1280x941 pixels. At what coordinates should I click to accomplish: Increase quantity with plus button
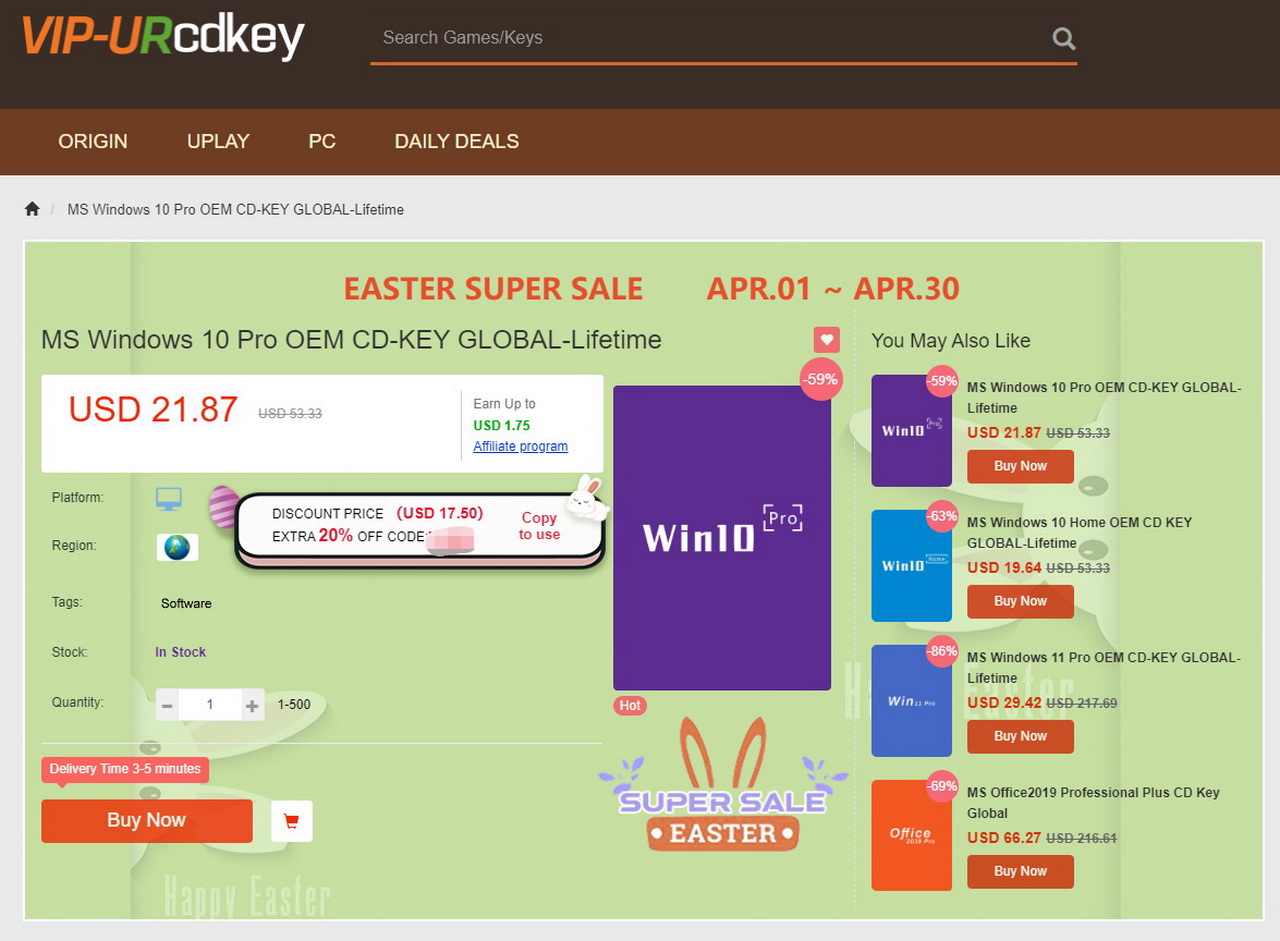click(253, 705)
